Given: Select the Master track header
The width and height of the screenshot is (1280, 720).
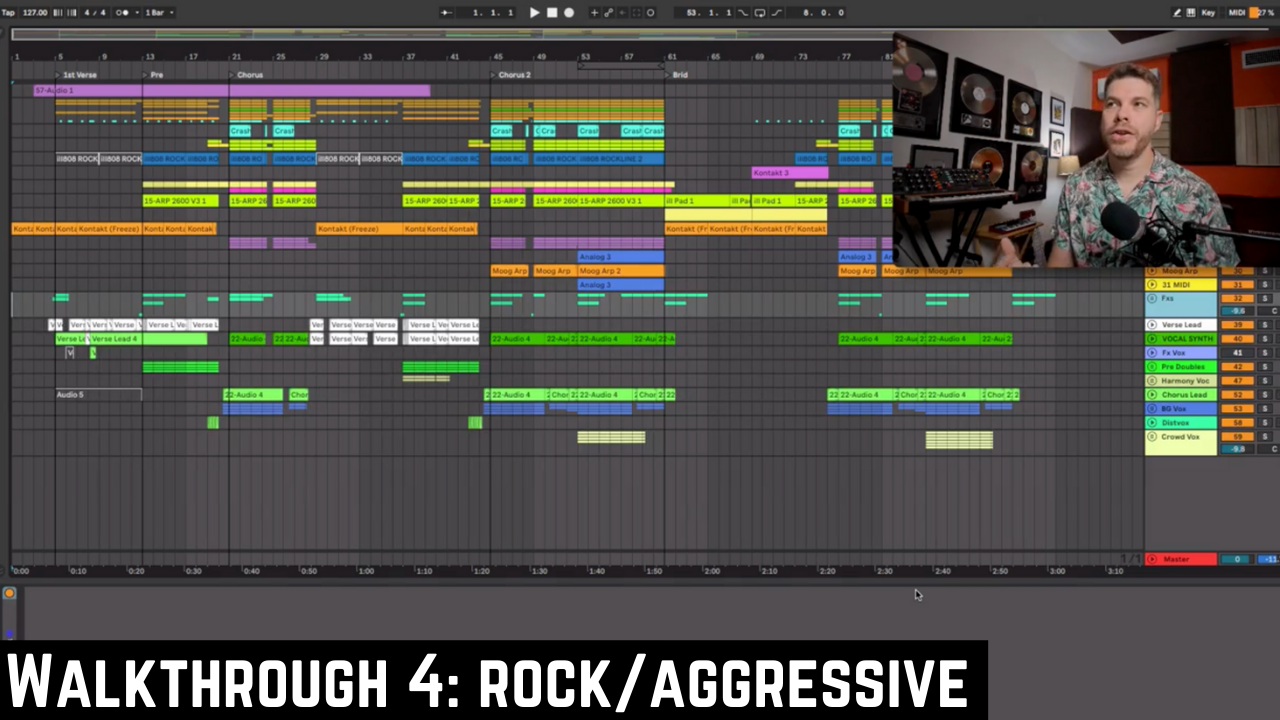Looking at the screenshot, I should [1181, 559].
